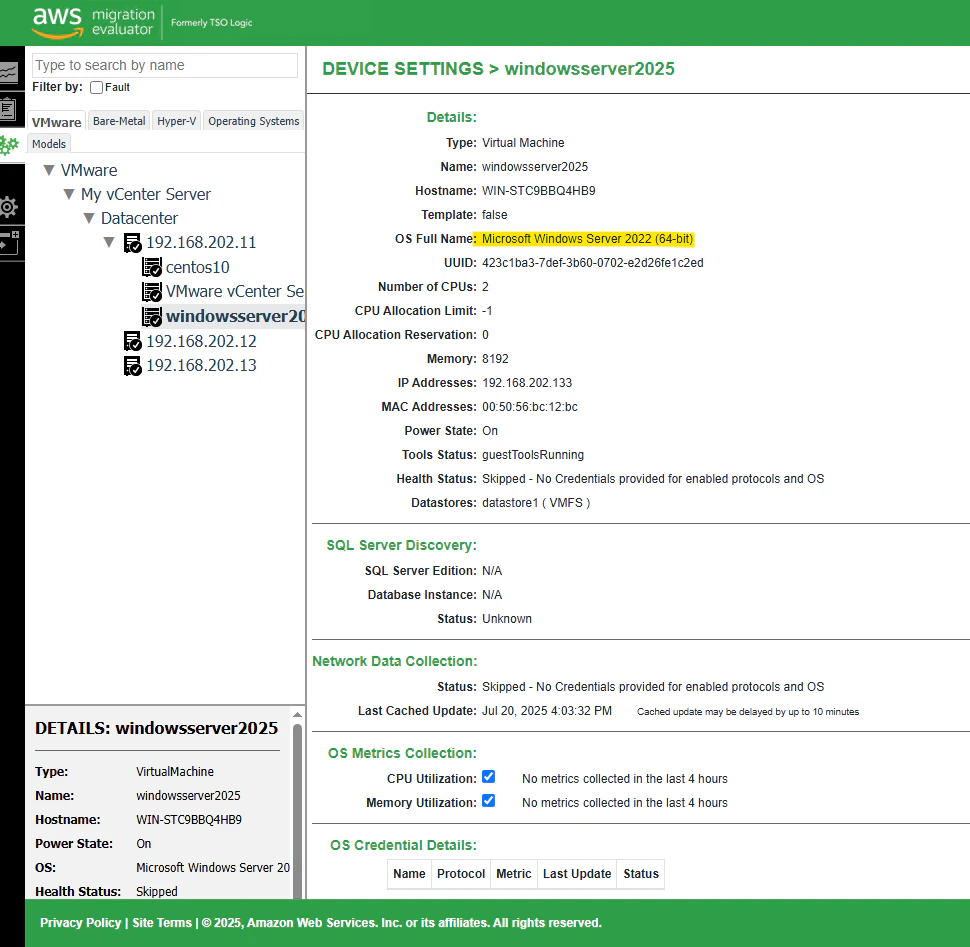Viewport: 970px width, 947px height.
Task: Select the green gears icon in sidebar
Action: click(x=9, y=146)
